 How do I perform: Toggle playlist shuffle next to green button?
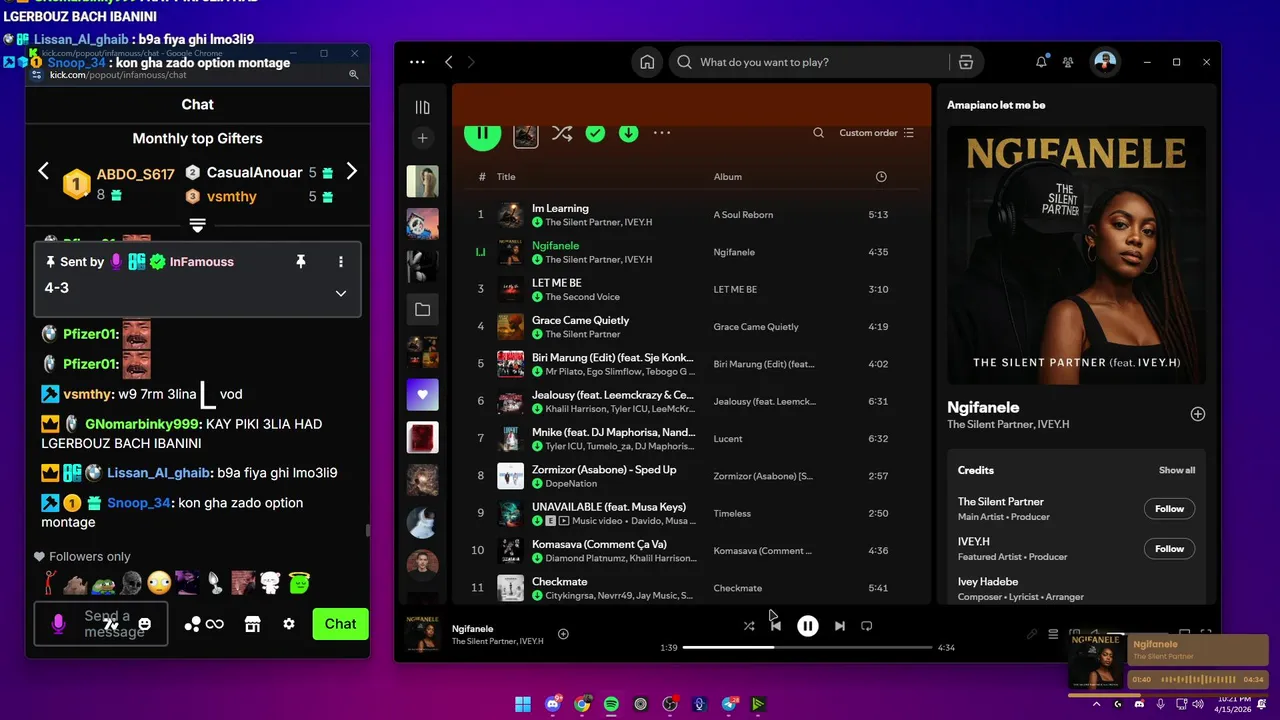pos(562,133)
